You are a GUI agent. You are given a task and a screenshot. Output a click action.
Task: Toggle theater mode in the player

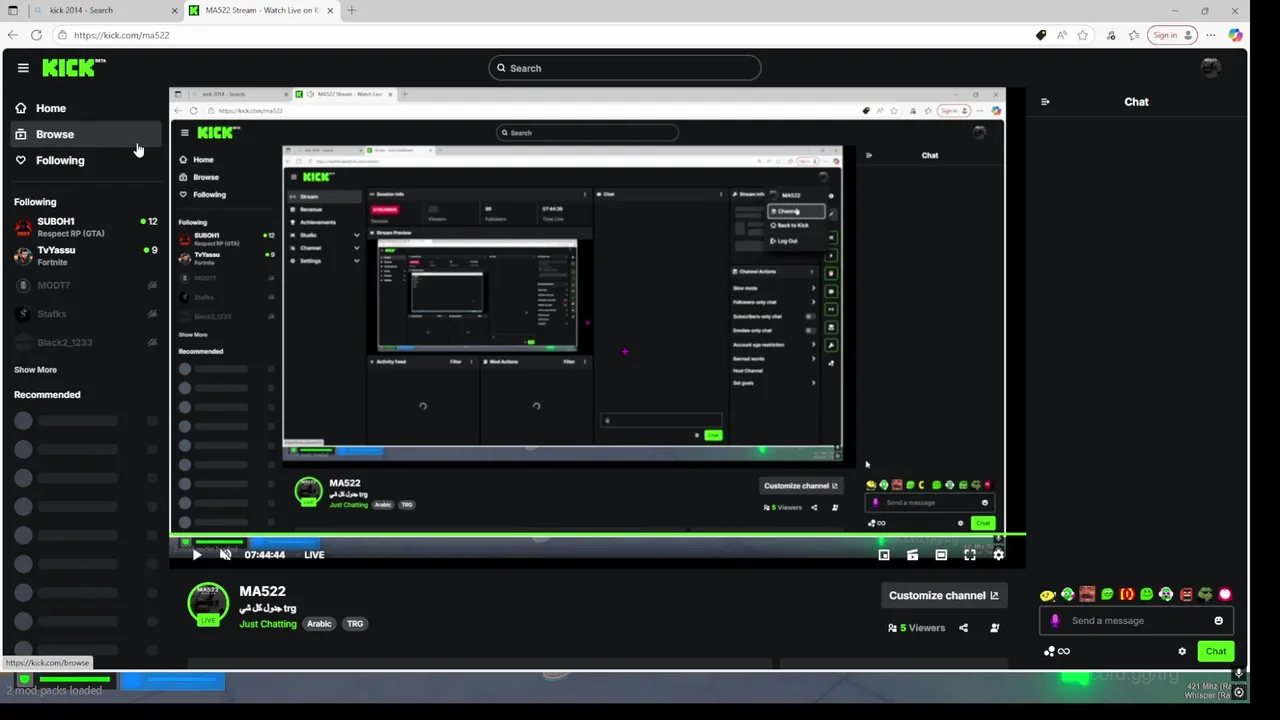pos(941,555)
